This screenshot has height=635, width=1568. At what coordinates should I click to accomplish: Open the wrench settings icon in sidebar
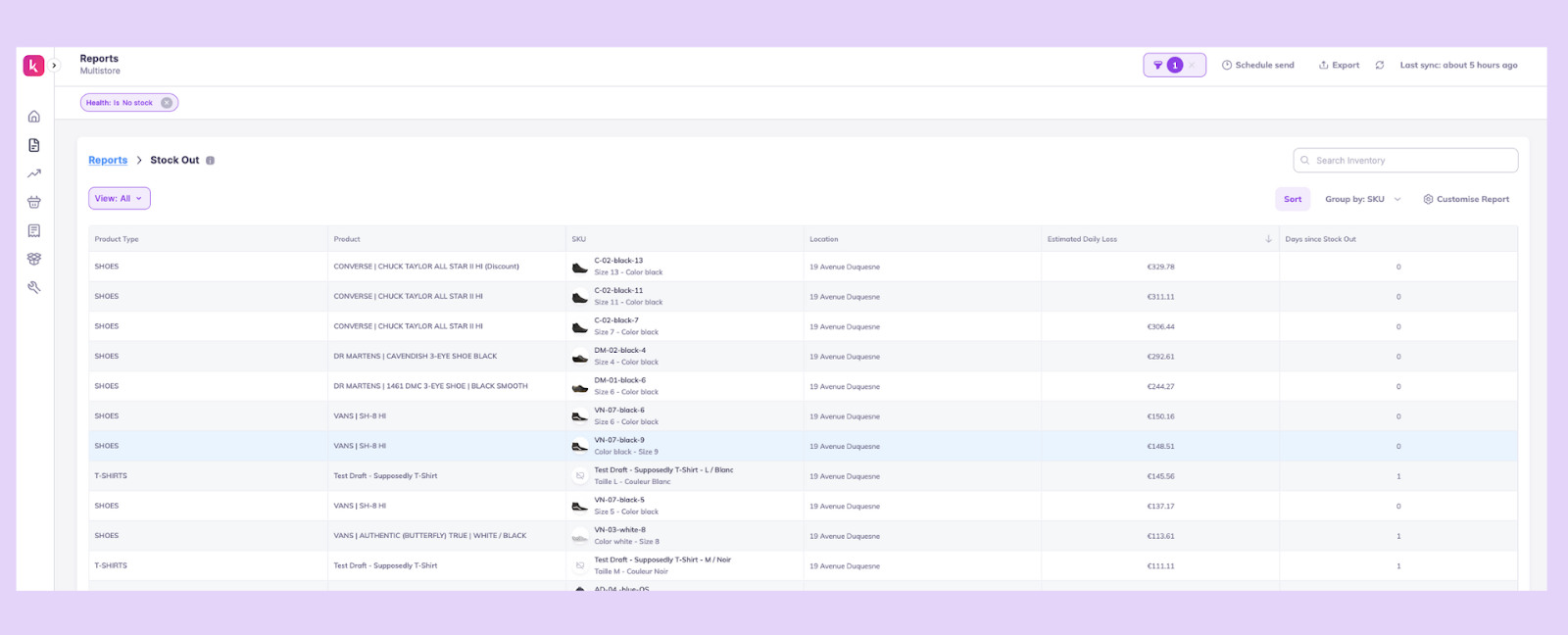click(x=34, y=287)
